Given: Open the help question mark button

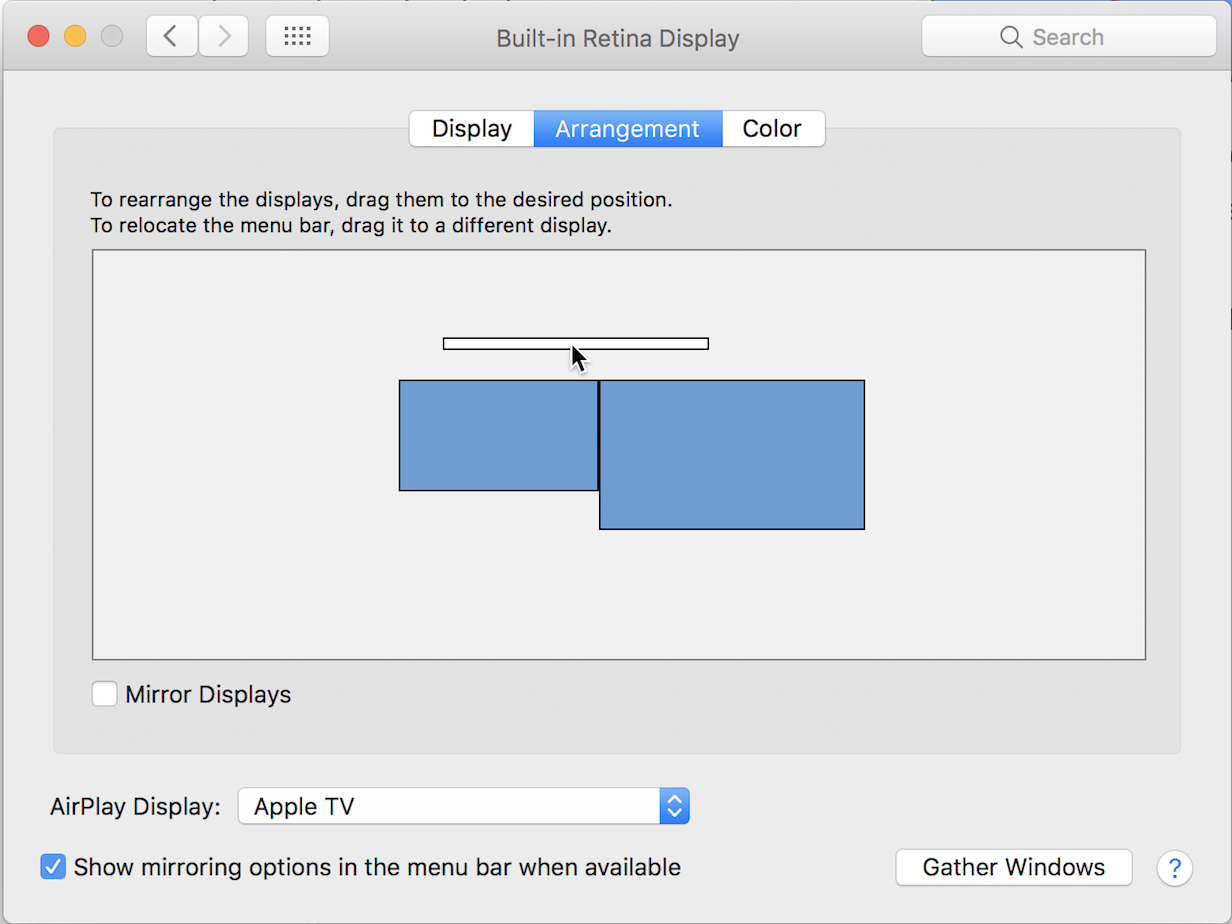Looking at the screenshot, I should [x=1174, y=867].
